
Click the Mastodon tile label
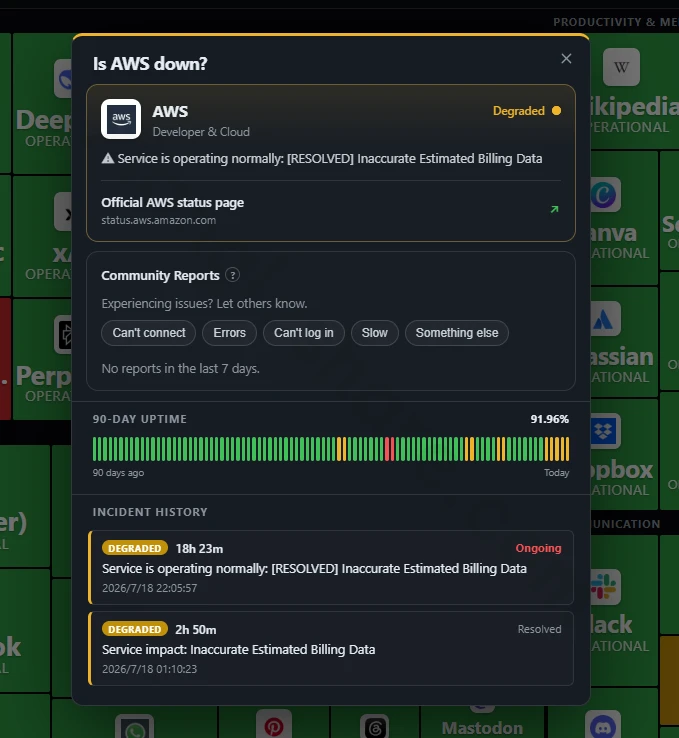pos(482,728)
